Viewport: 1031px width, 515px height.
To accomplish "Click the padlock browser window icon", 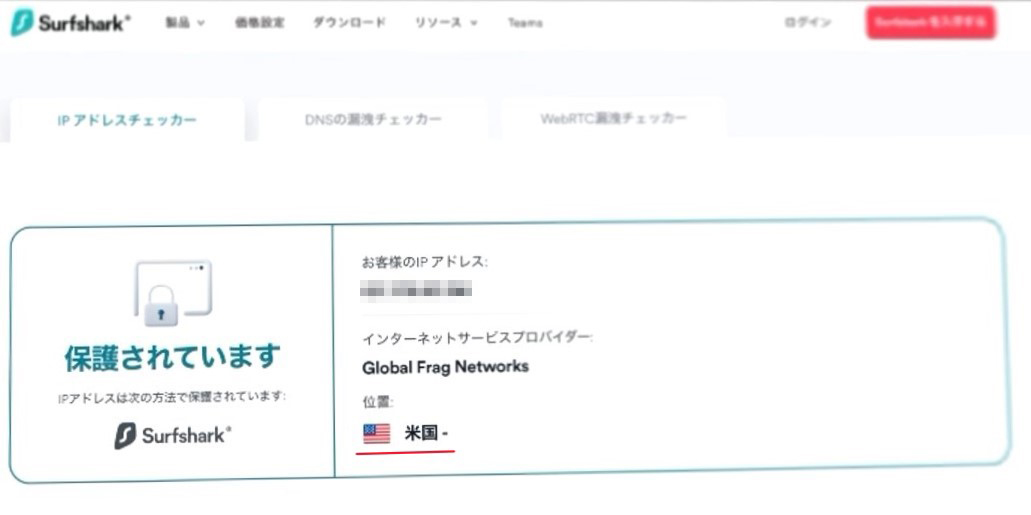I will tap(173, 293).
